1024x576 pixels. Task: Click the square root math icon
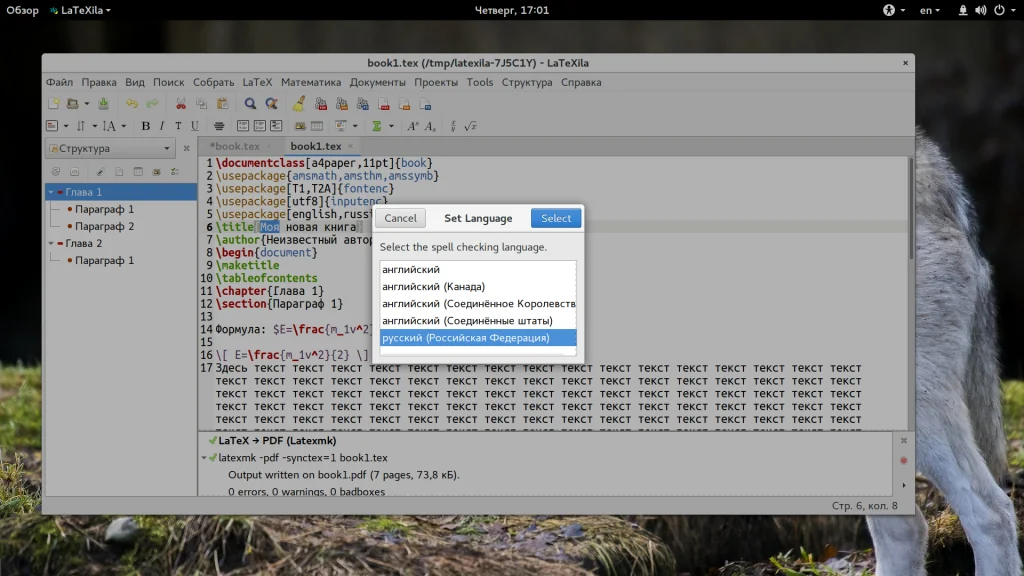click(470, 126)
